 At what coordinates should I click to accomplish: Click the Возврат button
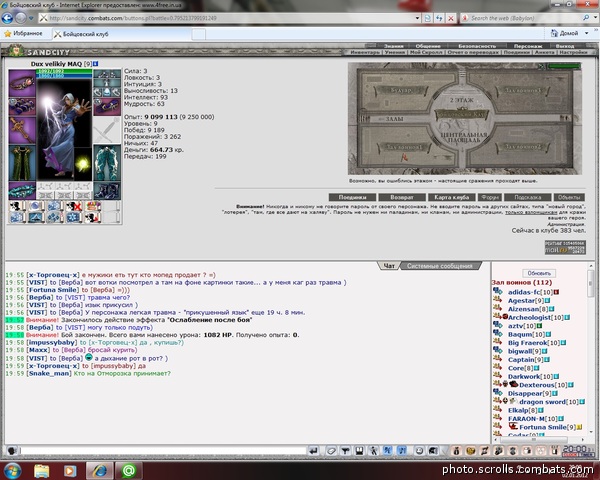402,198
